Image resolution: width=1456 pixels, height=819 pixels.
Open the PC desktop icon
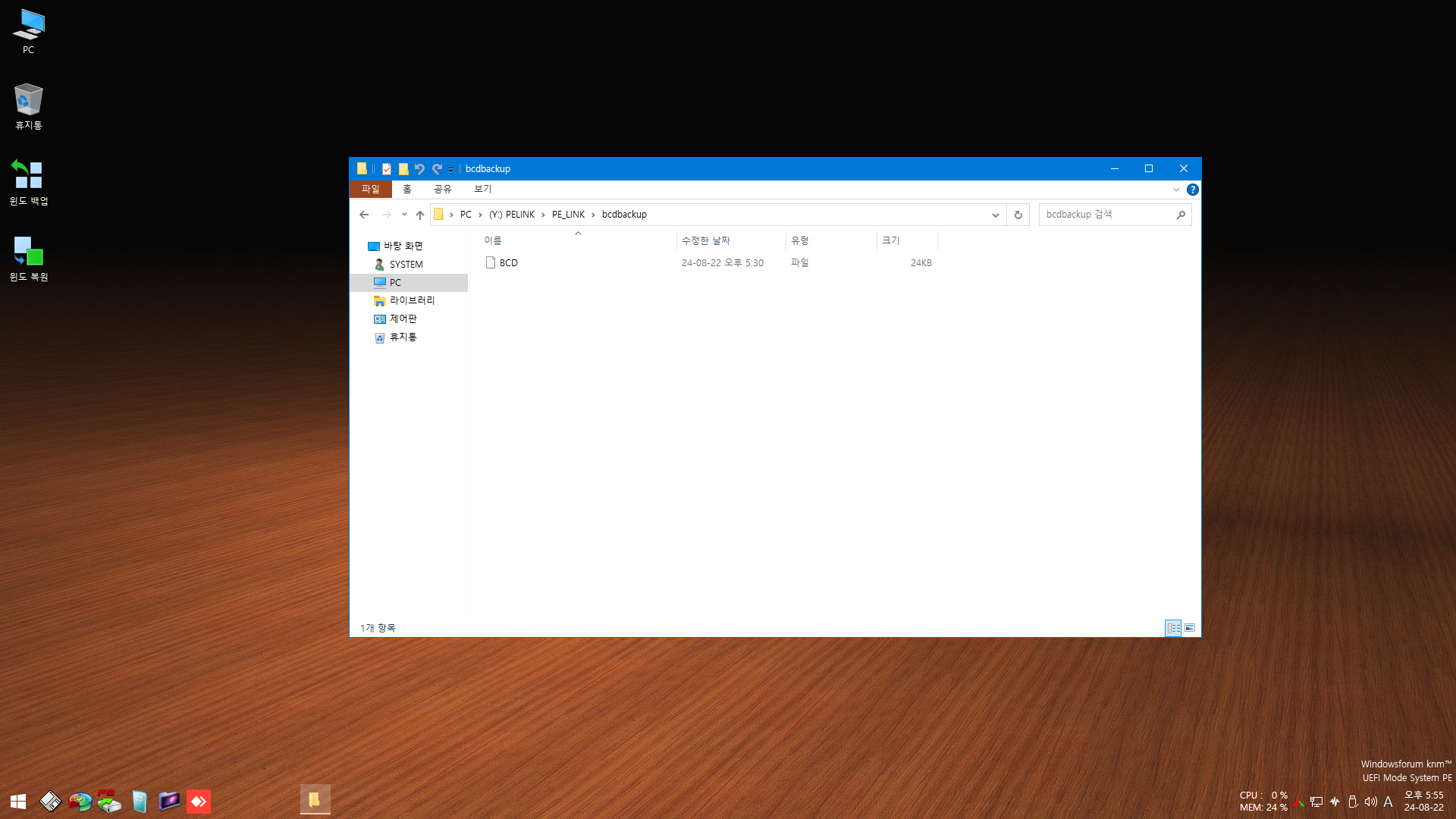point(29,31)
